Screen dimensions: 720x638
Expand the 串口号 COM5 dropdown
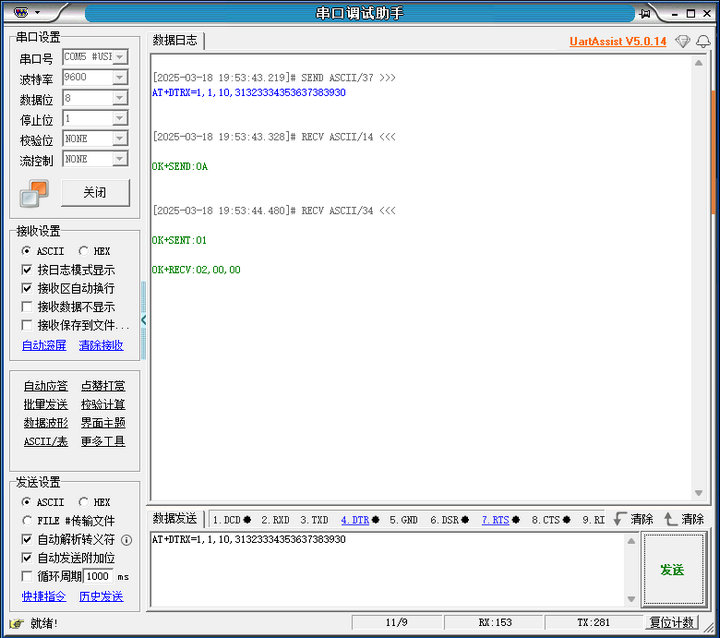(120, 58)
